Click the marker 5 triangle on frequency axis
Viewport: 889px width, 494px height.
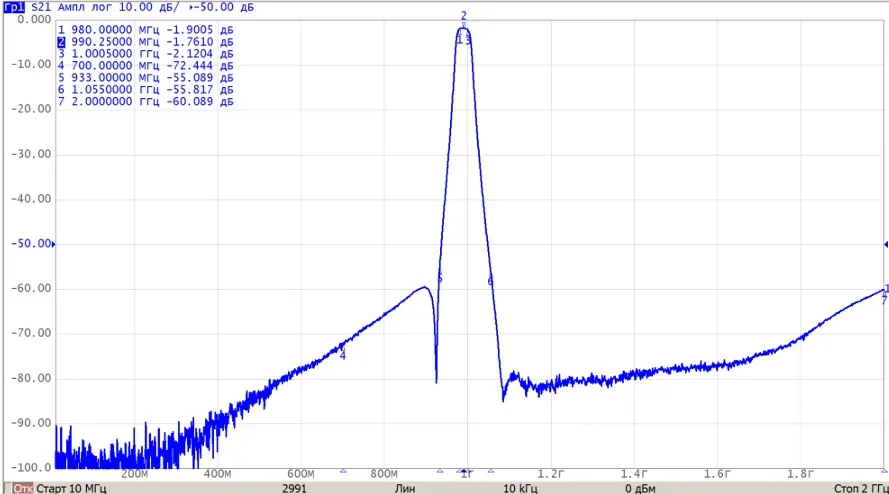point(440,471)
